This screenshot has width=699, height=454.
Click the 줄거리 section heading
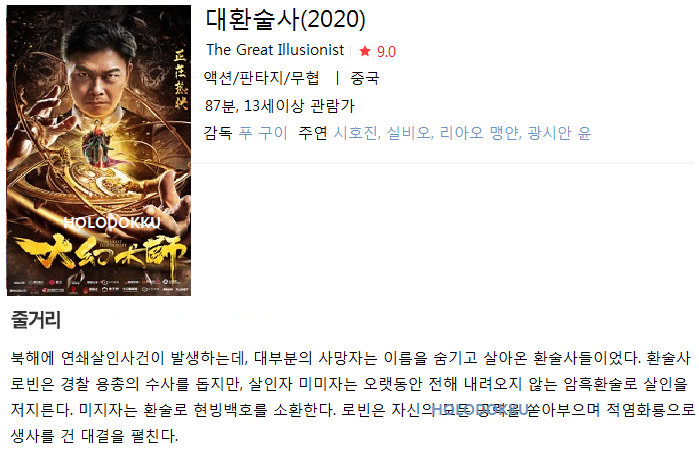[x=36, y=319]
